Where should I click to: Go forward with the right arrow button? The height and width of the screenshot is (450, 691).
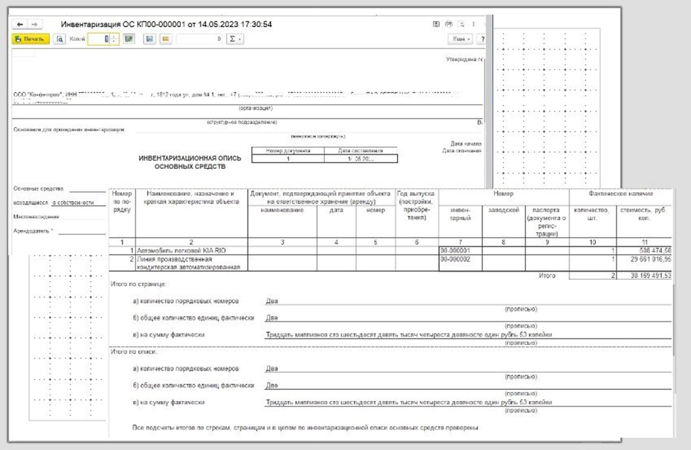(x=35, y=25)
